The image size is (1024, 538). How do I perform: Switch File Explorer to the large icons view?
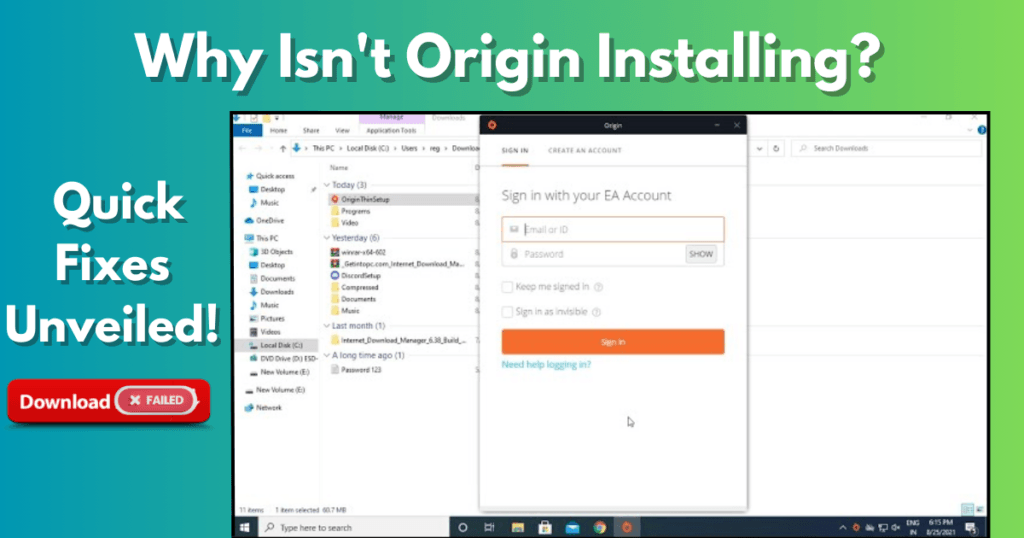tap(980, 509)
